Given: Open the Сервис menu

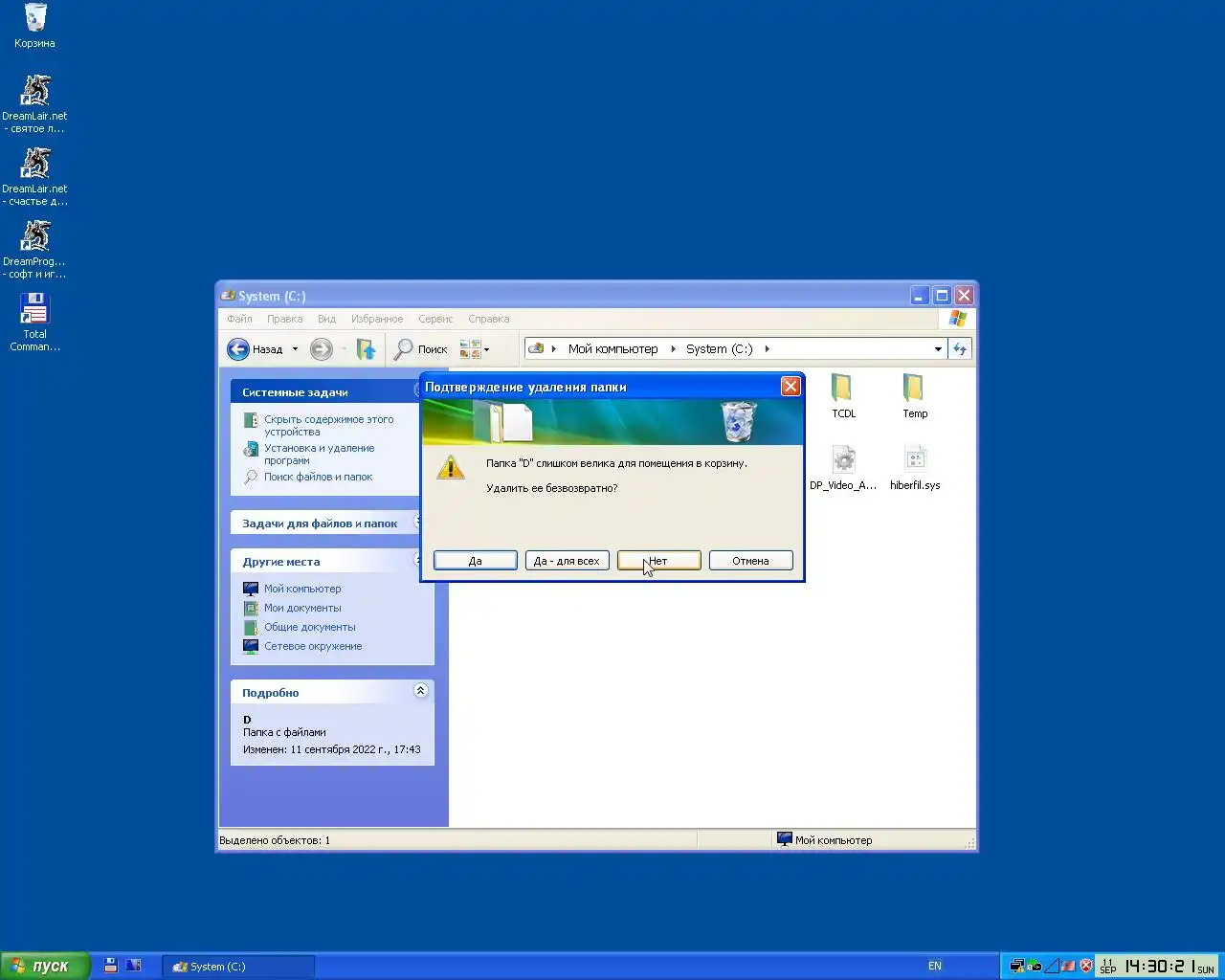Looking at the screenshot, I should tap(435, 319).
